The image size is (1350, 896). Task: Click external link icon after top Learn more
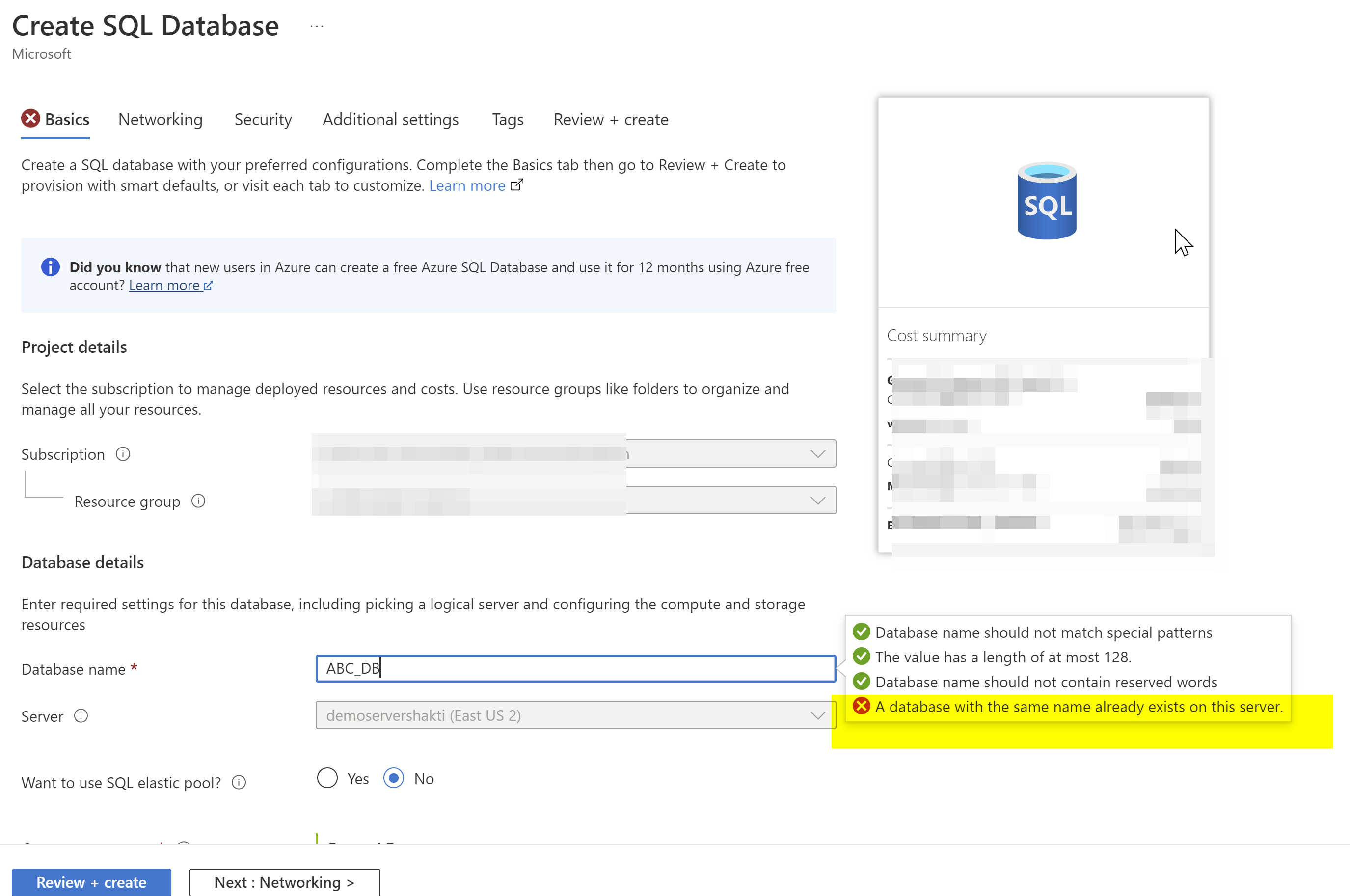516,185
